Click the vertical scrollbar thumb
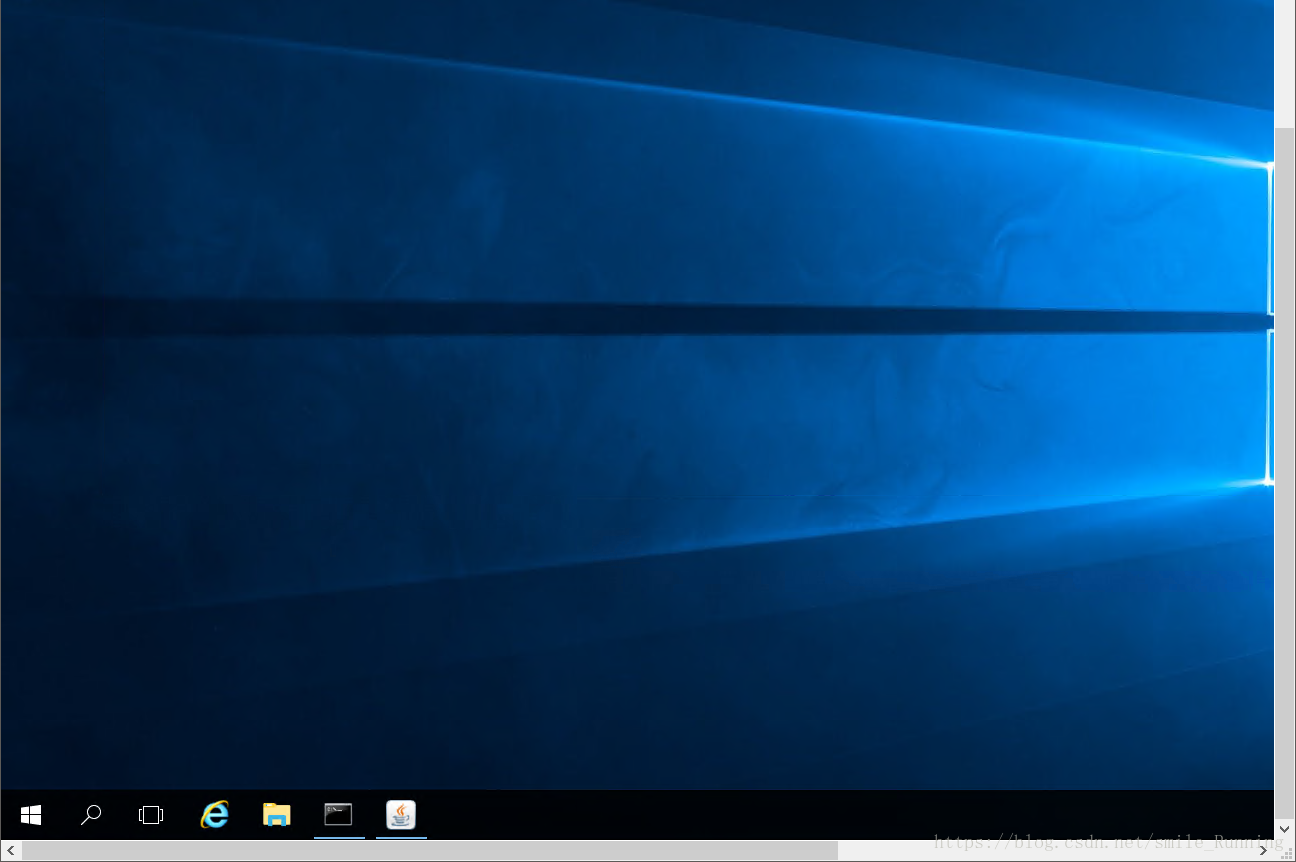This screenshot has height=862, width=1296. [1285, 470]
